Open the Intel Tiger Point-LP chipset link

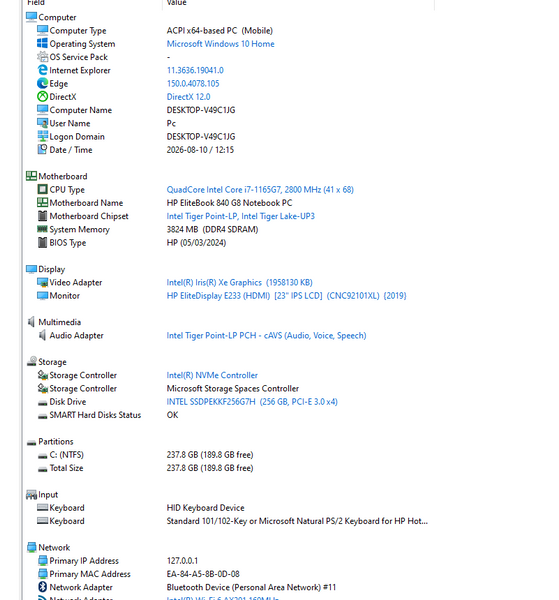[x=241, y=216]
